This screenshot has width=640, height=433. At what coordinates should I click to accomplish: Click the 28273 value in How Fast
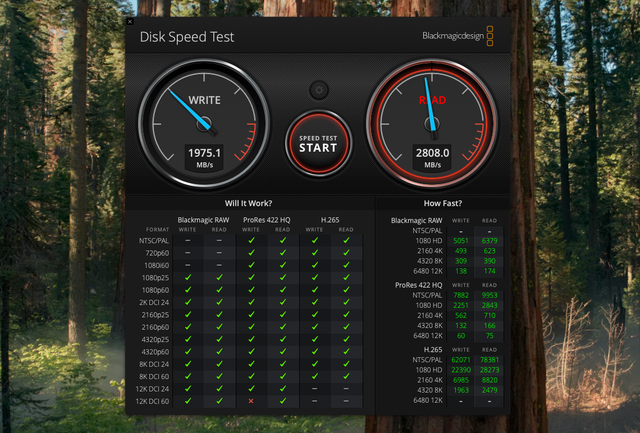tap(489, 370)
